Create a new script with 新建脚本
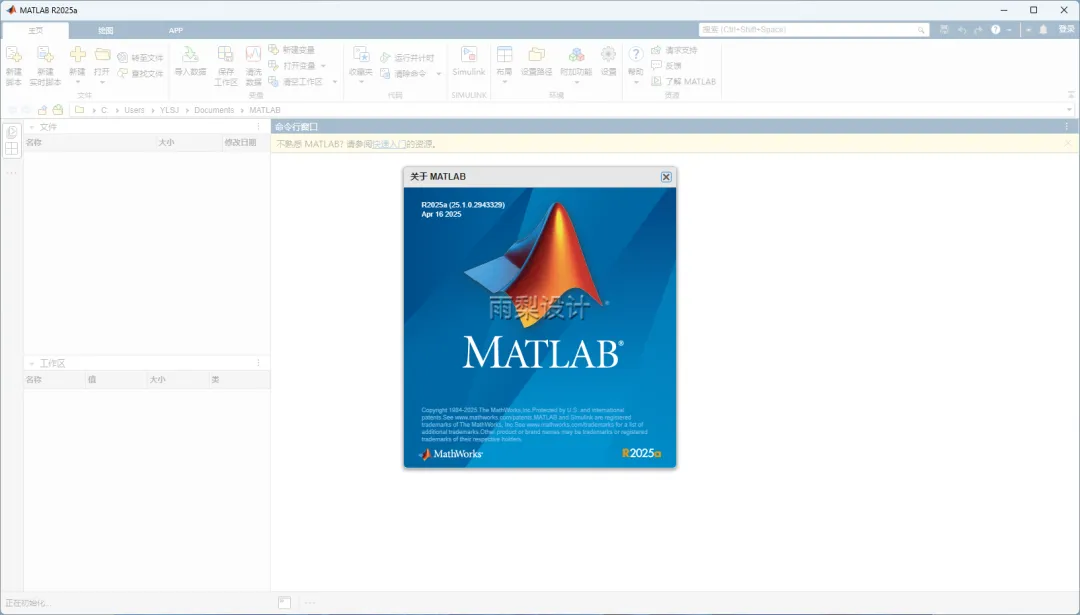The image size is (1080, 615). point(14,66)
